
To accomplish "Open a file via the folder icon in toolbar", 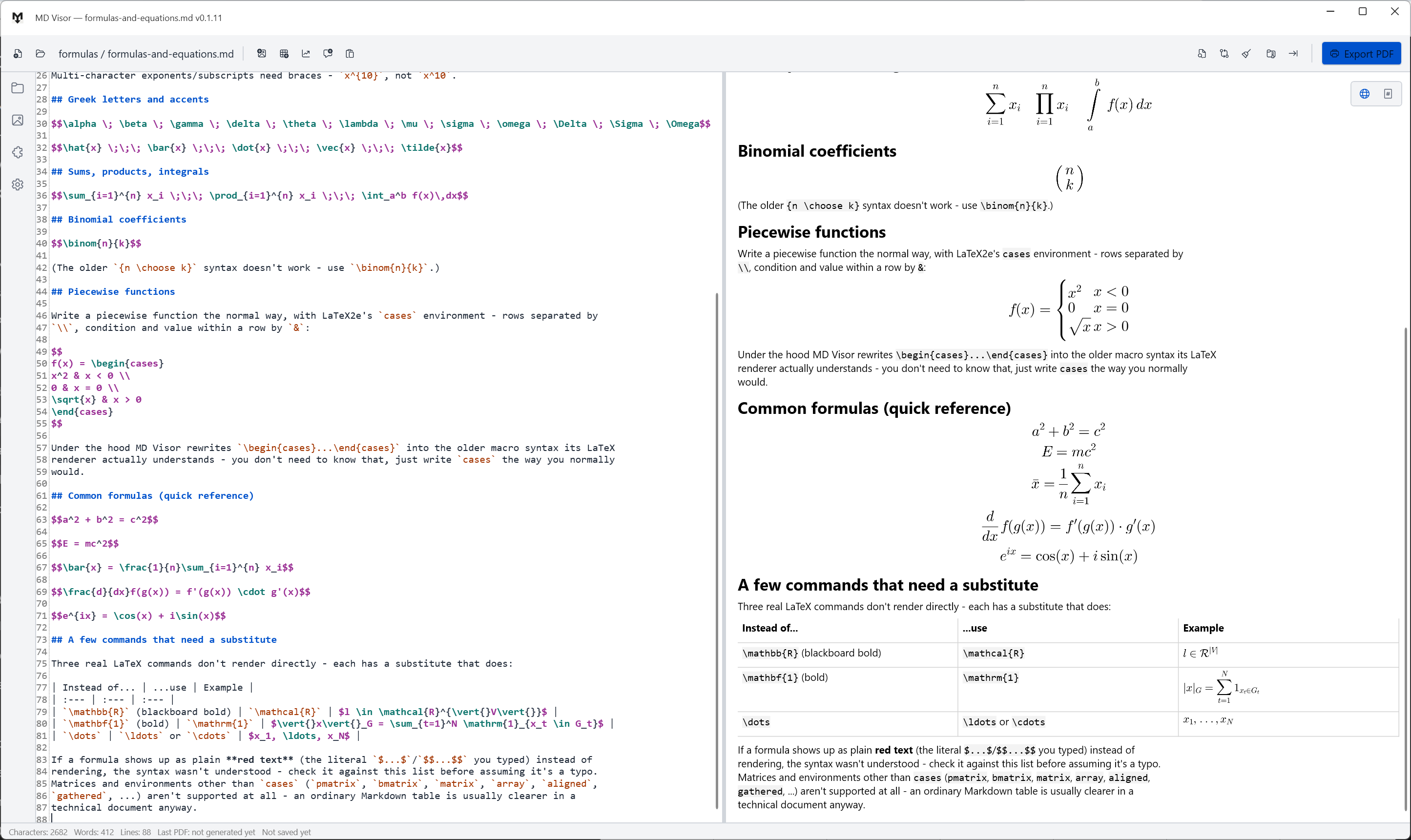I will [40, 54].
